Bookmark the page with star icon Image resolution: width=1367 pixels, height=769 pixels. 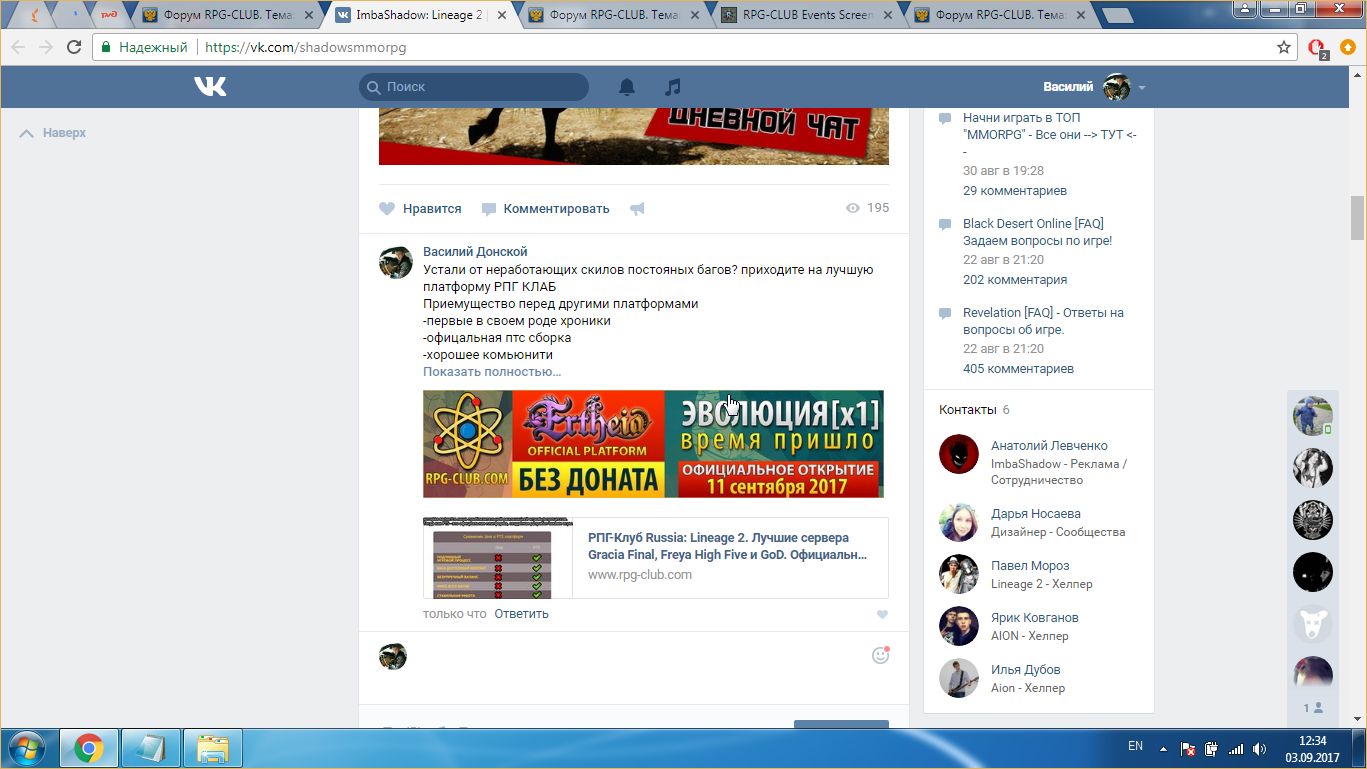(x=1284, y=47)
